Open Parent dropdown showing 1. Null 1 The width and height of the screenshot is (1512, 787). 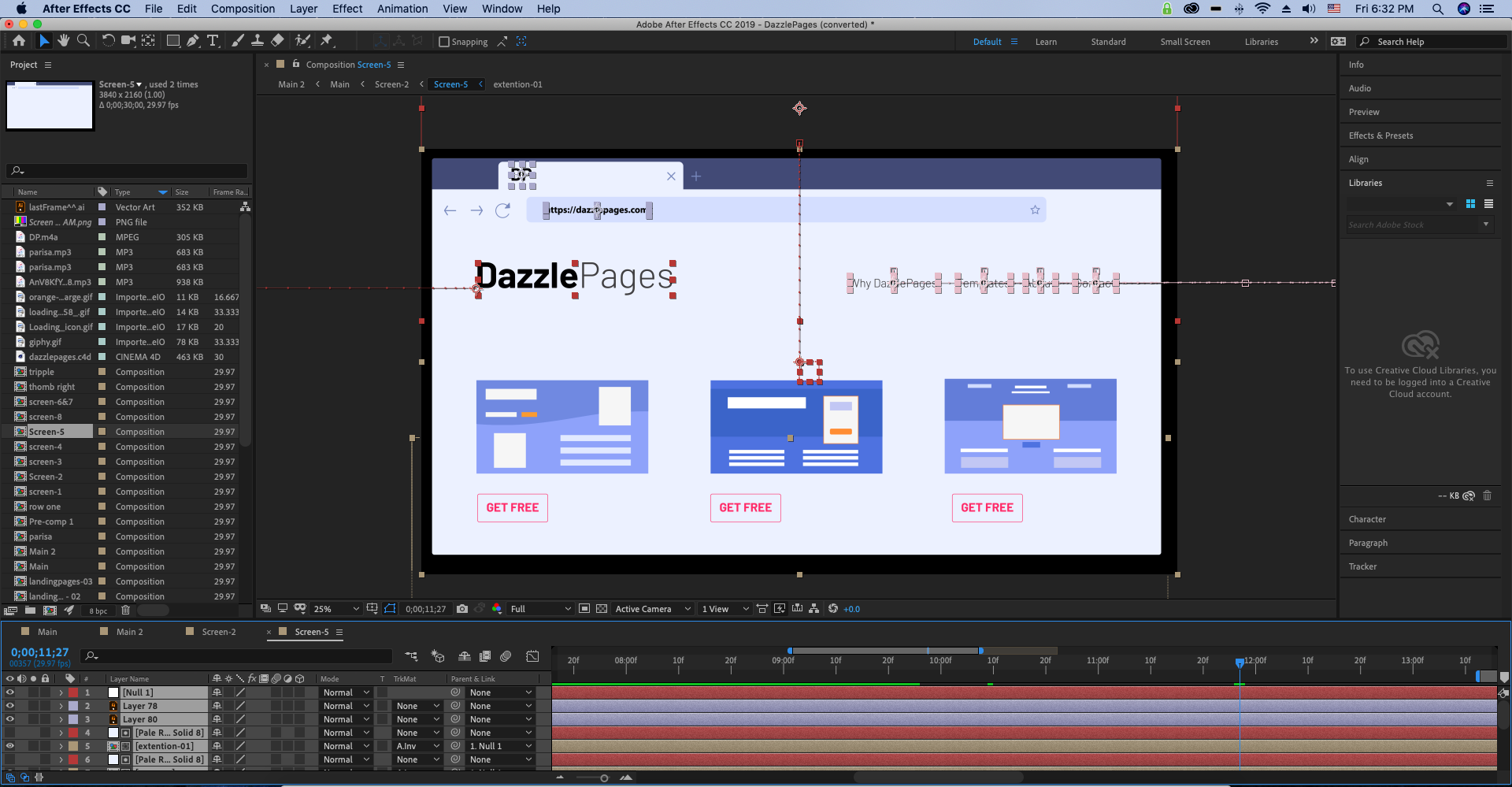pyautogui.click(x=501, y=746)
